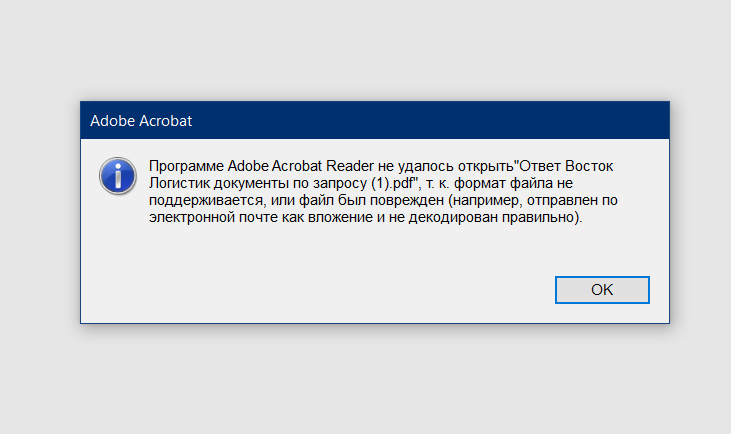The height and width of the screenshot is (434, 731).
Task: Select the words "Adobe Acrobat Reader" in the message
Action: pyautogui.click(x=301, y=166)
